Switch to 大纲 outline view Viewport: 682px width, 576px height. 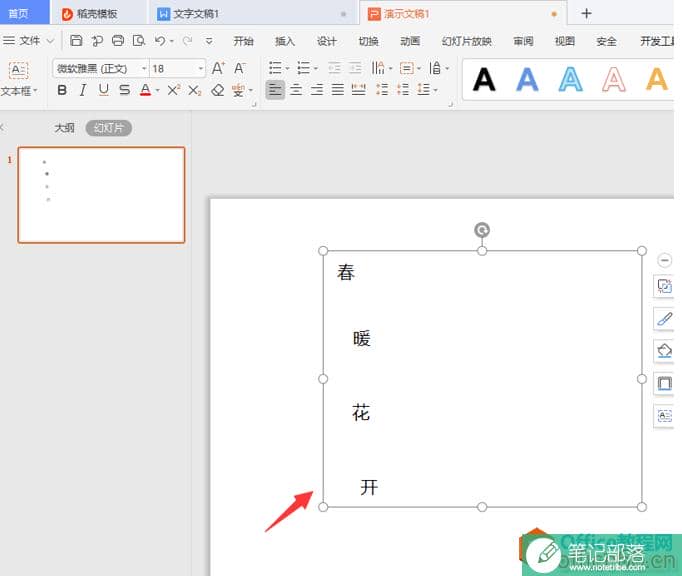(64, 128)
